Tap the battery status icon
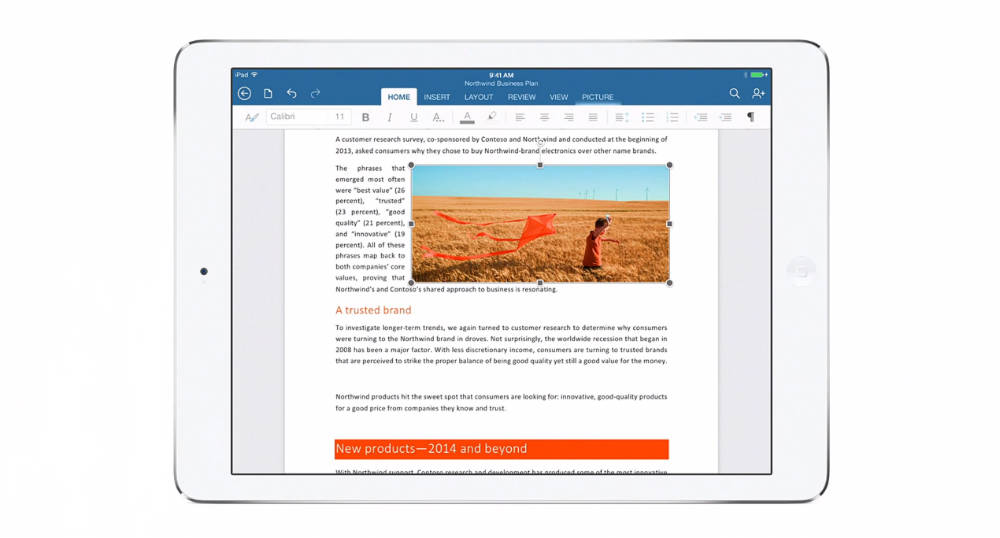1000x538 pixels. [758, 75]
